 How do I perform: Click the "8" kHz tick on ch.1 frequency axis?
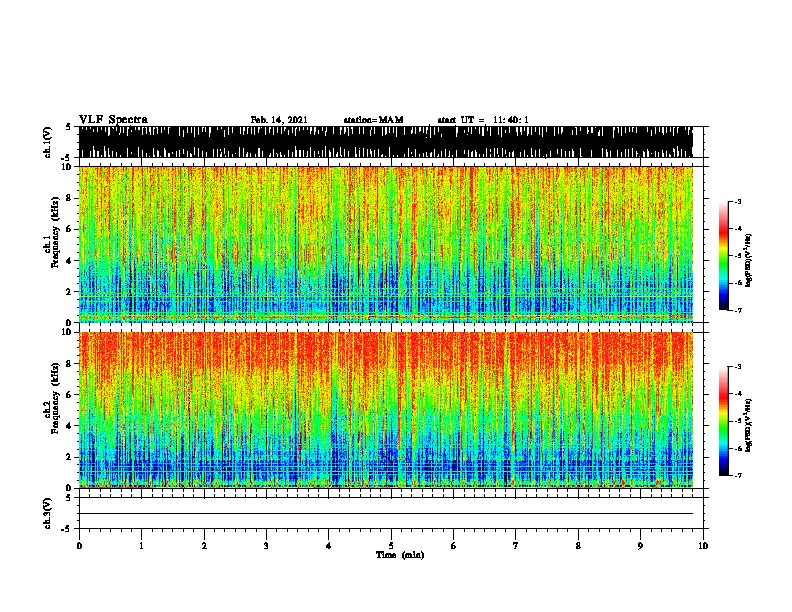(70, 198)
